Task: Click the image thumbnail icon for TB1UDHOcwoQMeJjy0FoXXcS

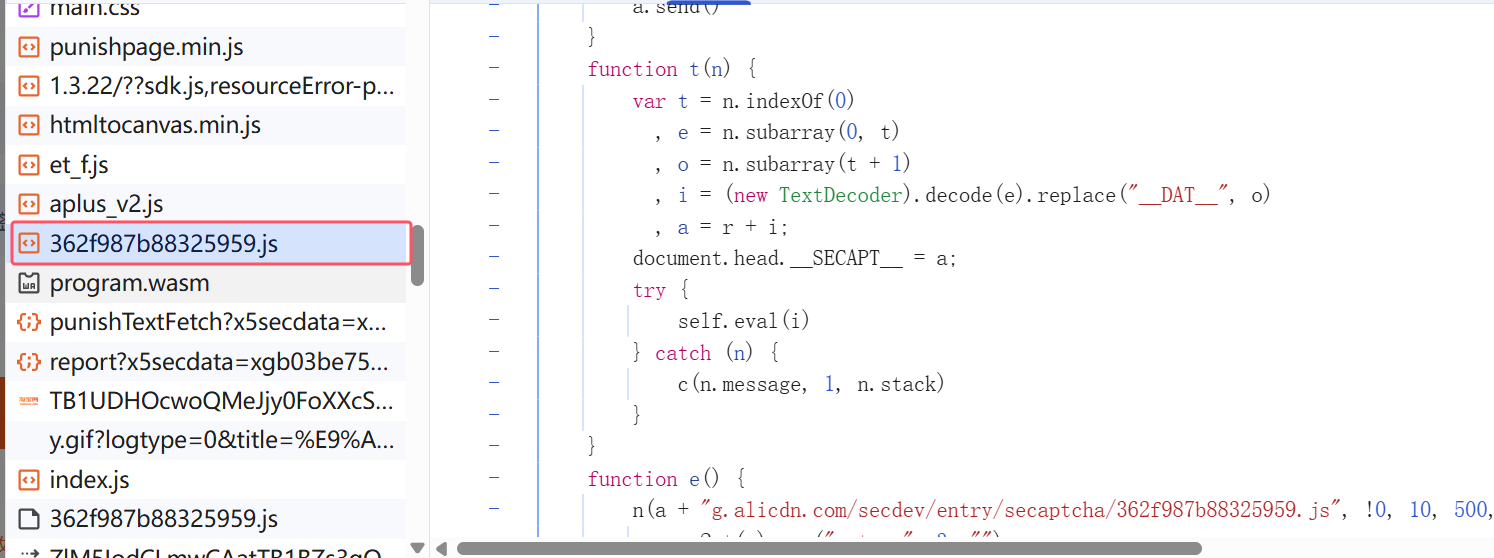Action: click(30, 401)
